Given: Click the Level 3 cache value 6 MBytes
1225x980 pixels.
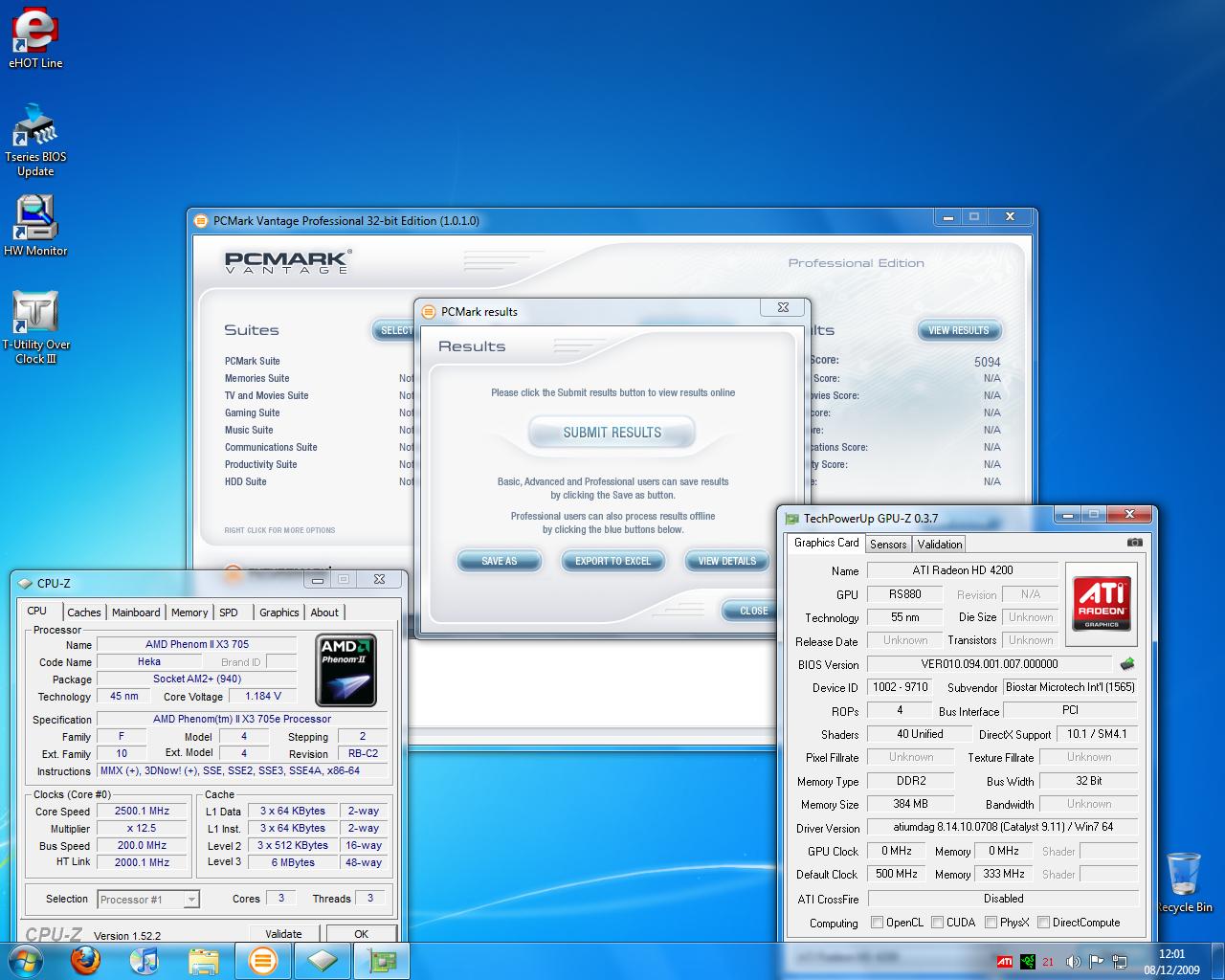Looking at the screenshot, I should (293, 862).
